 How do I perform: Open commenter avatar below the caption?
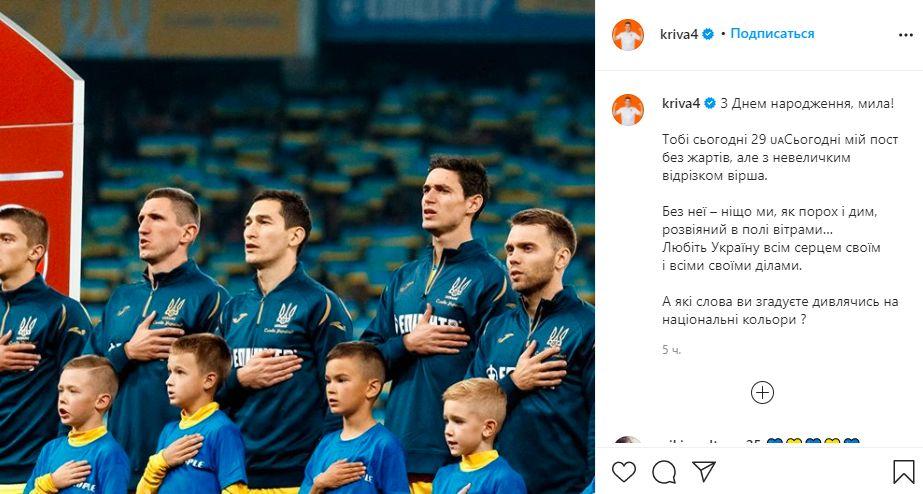pos(627,440)
